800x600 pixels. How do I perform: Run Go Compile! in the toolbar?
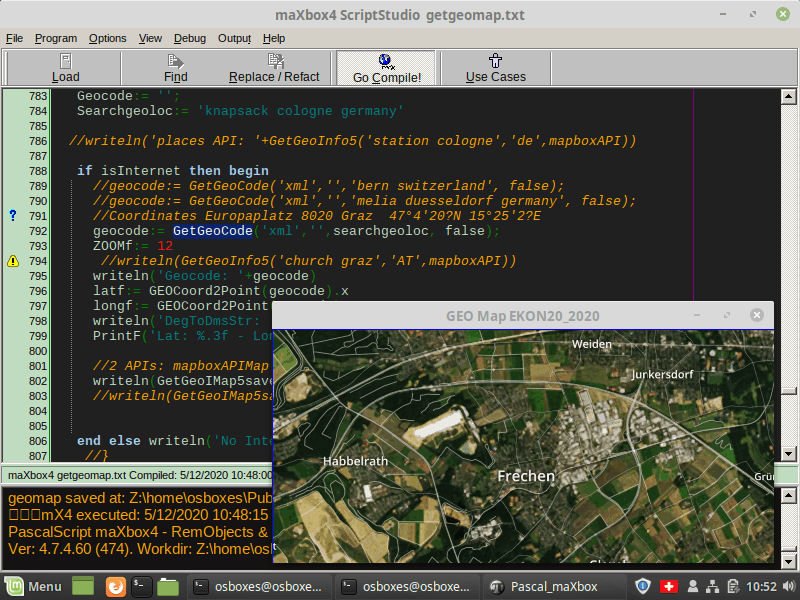click(386, 68)
